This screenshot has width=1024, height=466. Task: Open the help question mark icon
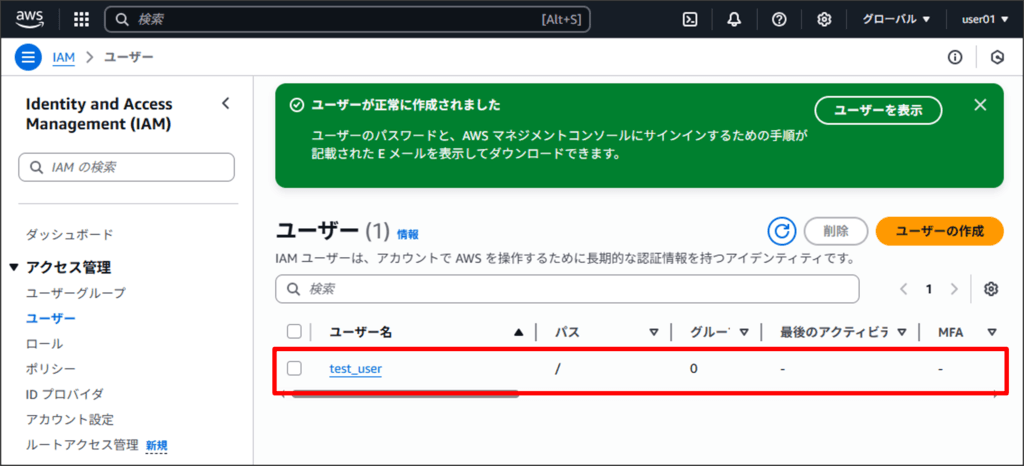(779, 19)
